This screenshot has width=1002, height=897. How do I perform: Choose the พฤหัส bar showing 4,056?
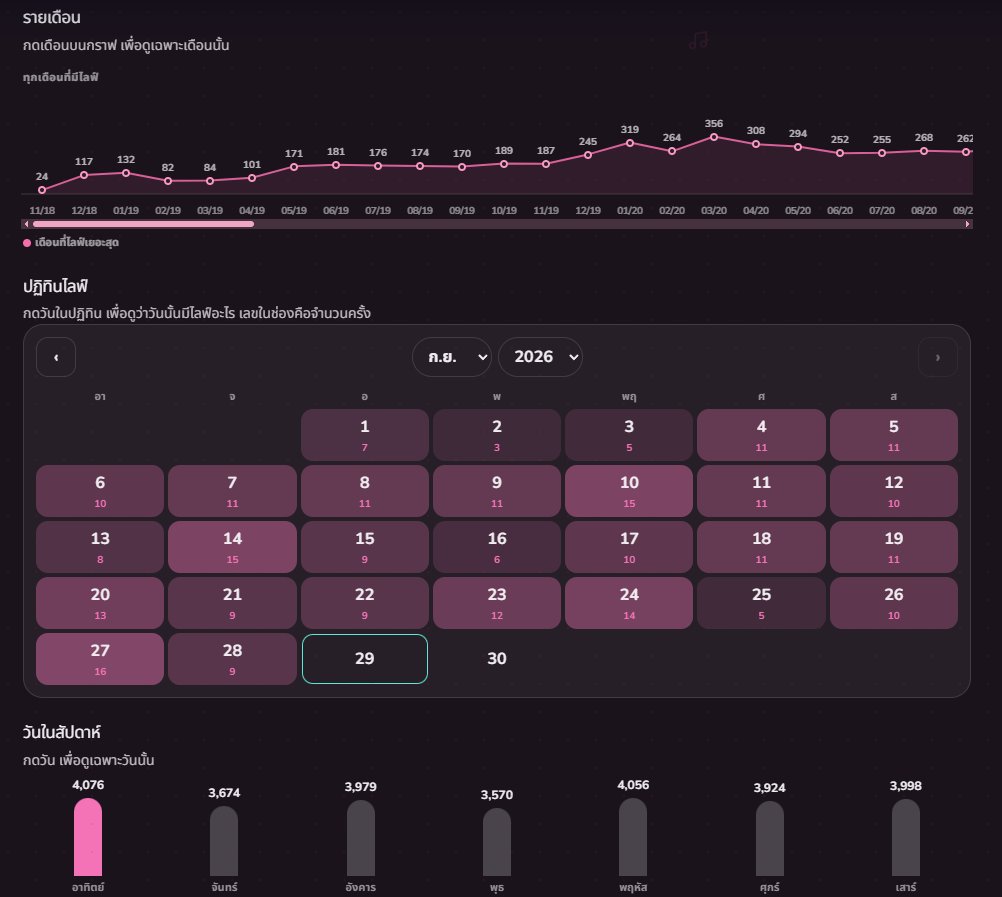point(633,837)
